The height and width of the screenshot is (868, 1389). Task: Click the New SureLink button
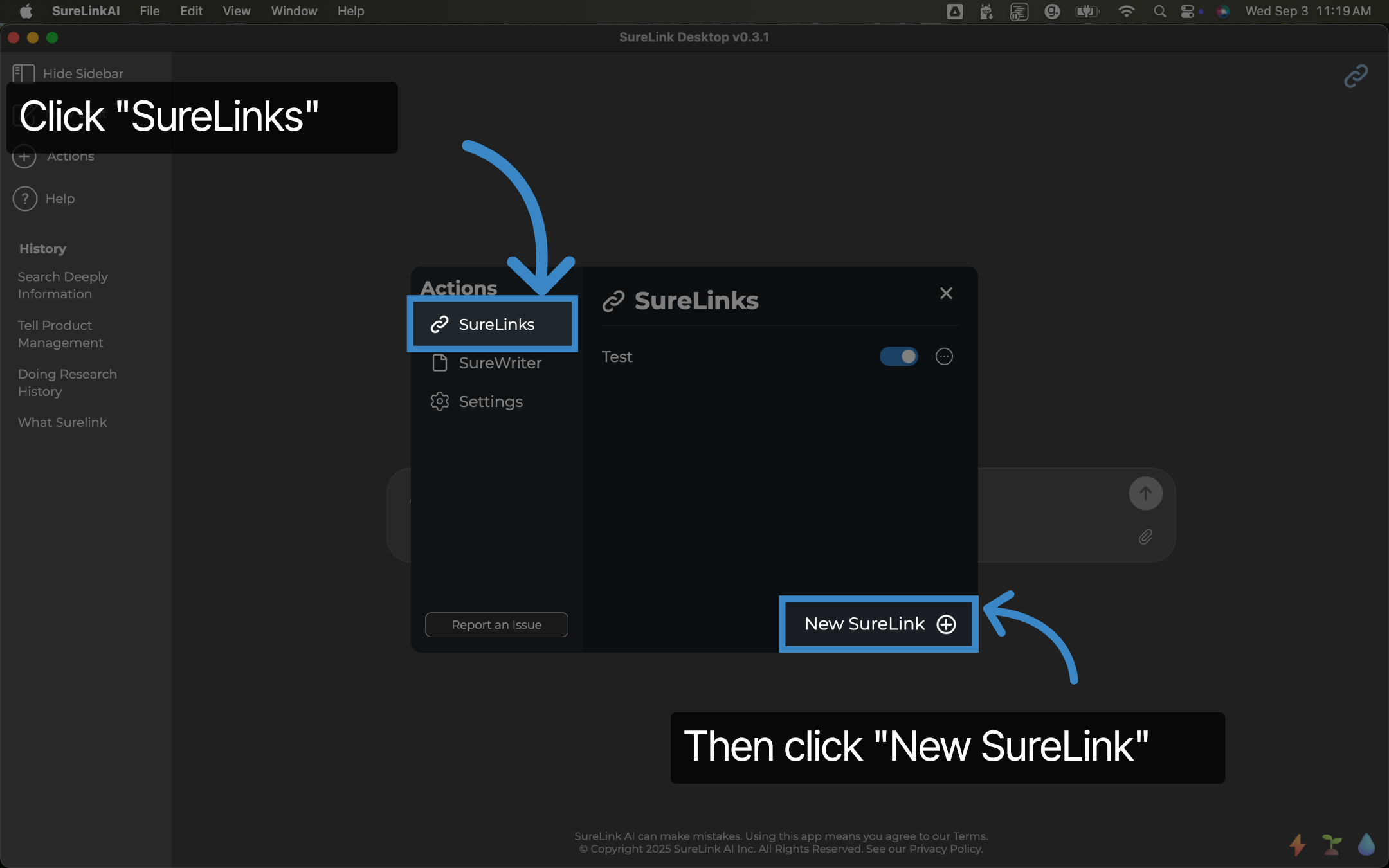coord(879,624)
